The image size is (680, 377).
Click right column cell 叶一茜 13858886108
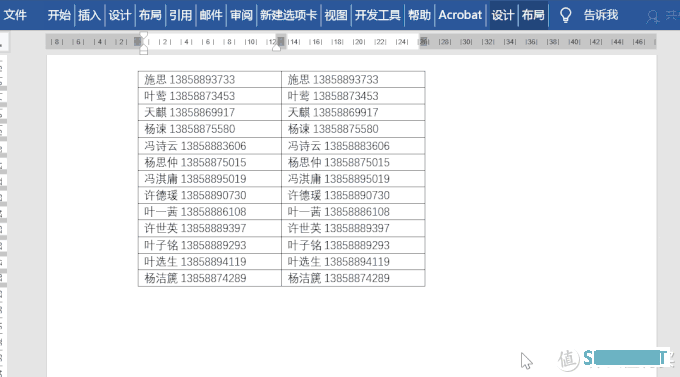tap(353, 212)
